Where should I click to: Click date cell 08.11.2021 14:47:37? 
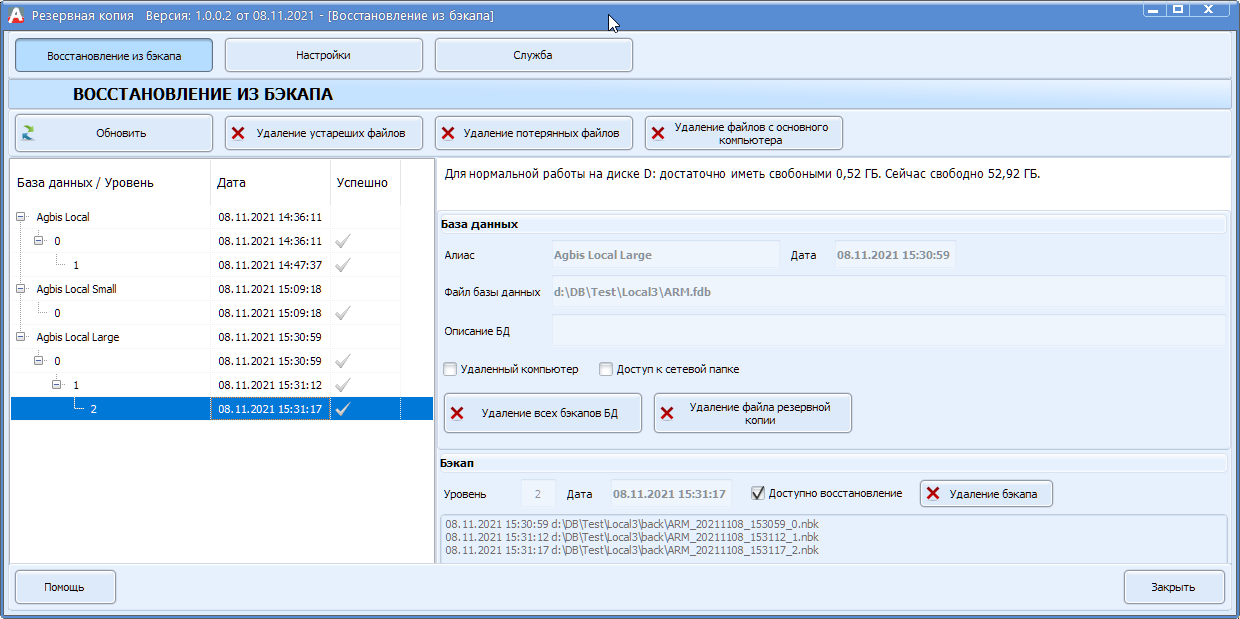pyautogui.click(x=270, y=265)
